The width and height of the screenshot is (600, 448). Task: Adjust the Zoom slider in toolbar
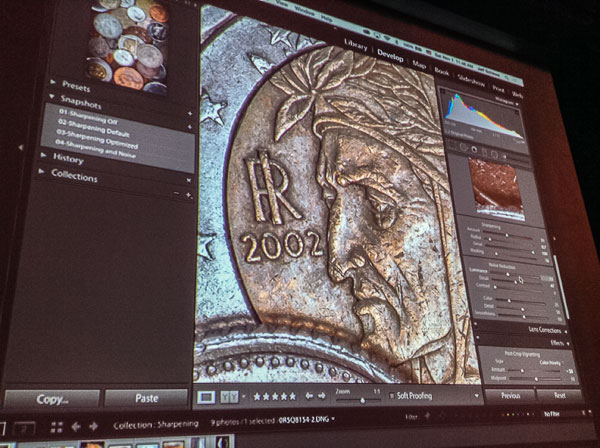(362, 400)
